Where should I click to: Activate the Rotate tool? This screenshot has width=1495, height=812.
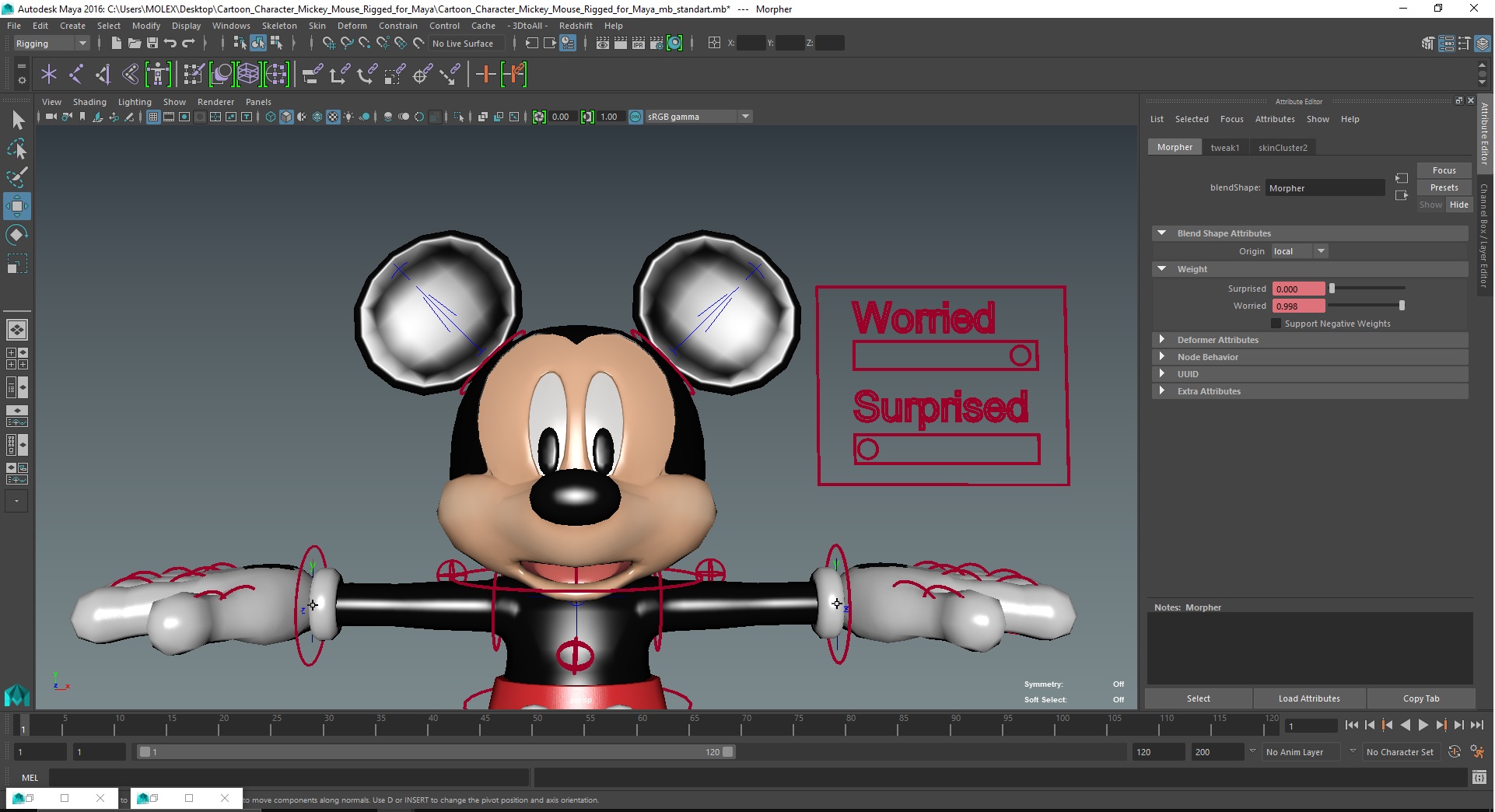[x=17, y=235]
